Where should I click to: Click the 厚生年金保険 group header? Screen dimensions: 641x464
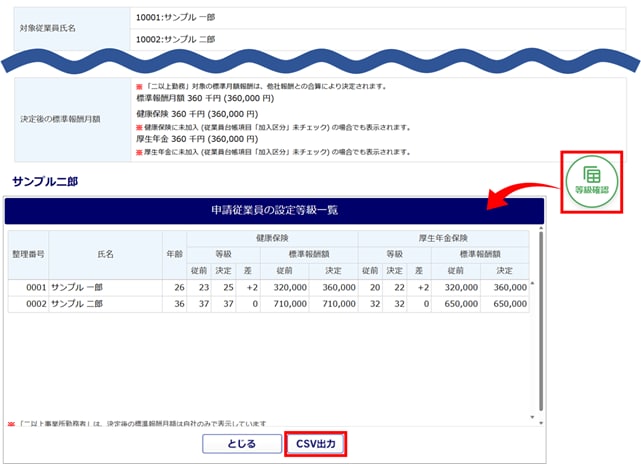(x=444, y=238)
